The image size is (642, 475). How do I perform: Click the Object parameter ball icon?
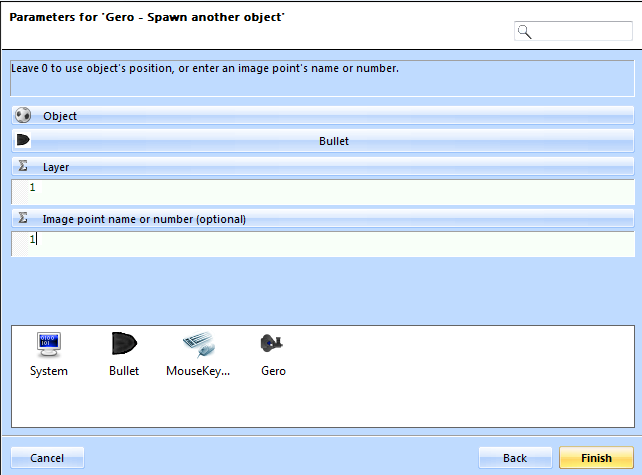23,115
